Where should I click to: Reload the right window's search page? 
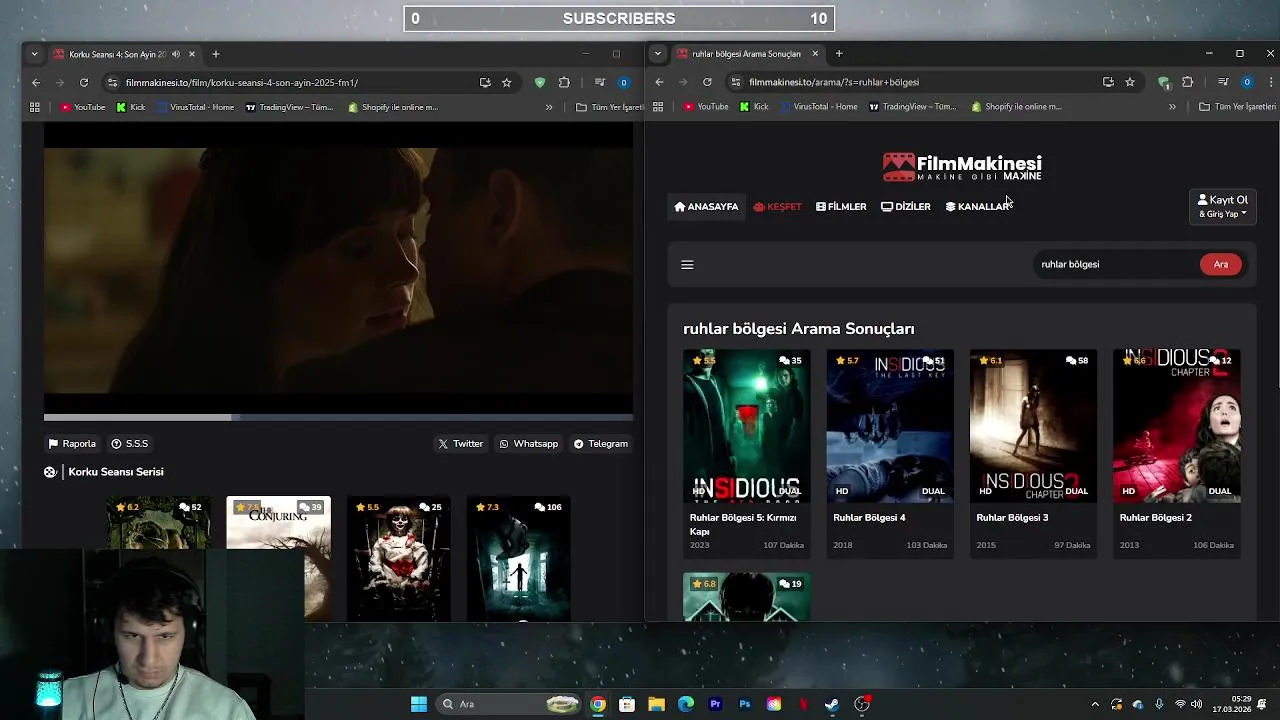707,82
